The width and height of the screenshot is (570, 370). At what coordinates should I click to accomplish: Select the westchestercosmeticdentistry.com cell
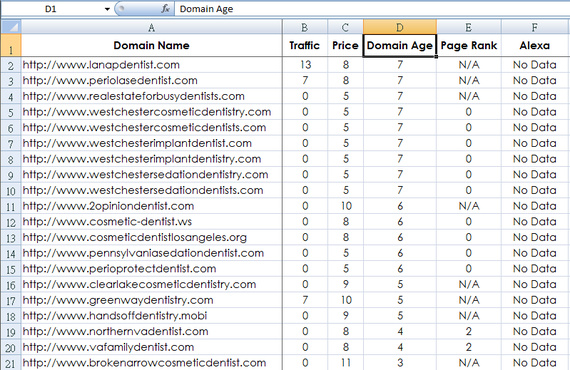pos(152,112)
